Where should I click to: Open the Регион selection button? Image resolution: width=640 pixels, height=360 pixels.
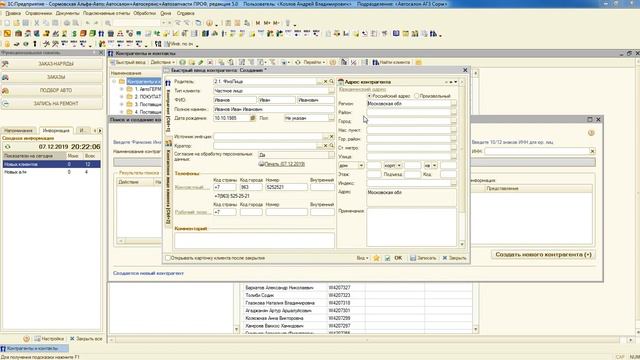point(453,104)
